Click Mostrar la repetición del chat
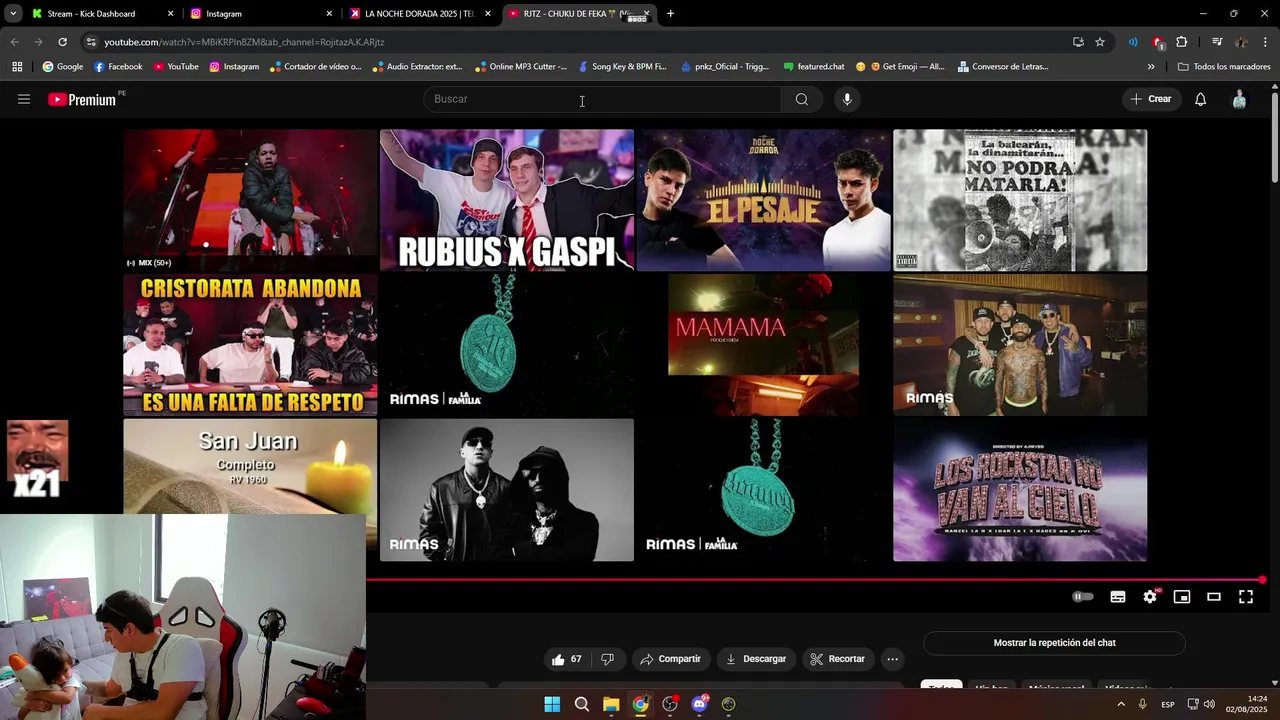Image resolution: width=1280 pixels, height=720 pixels. click(1054, 643)
